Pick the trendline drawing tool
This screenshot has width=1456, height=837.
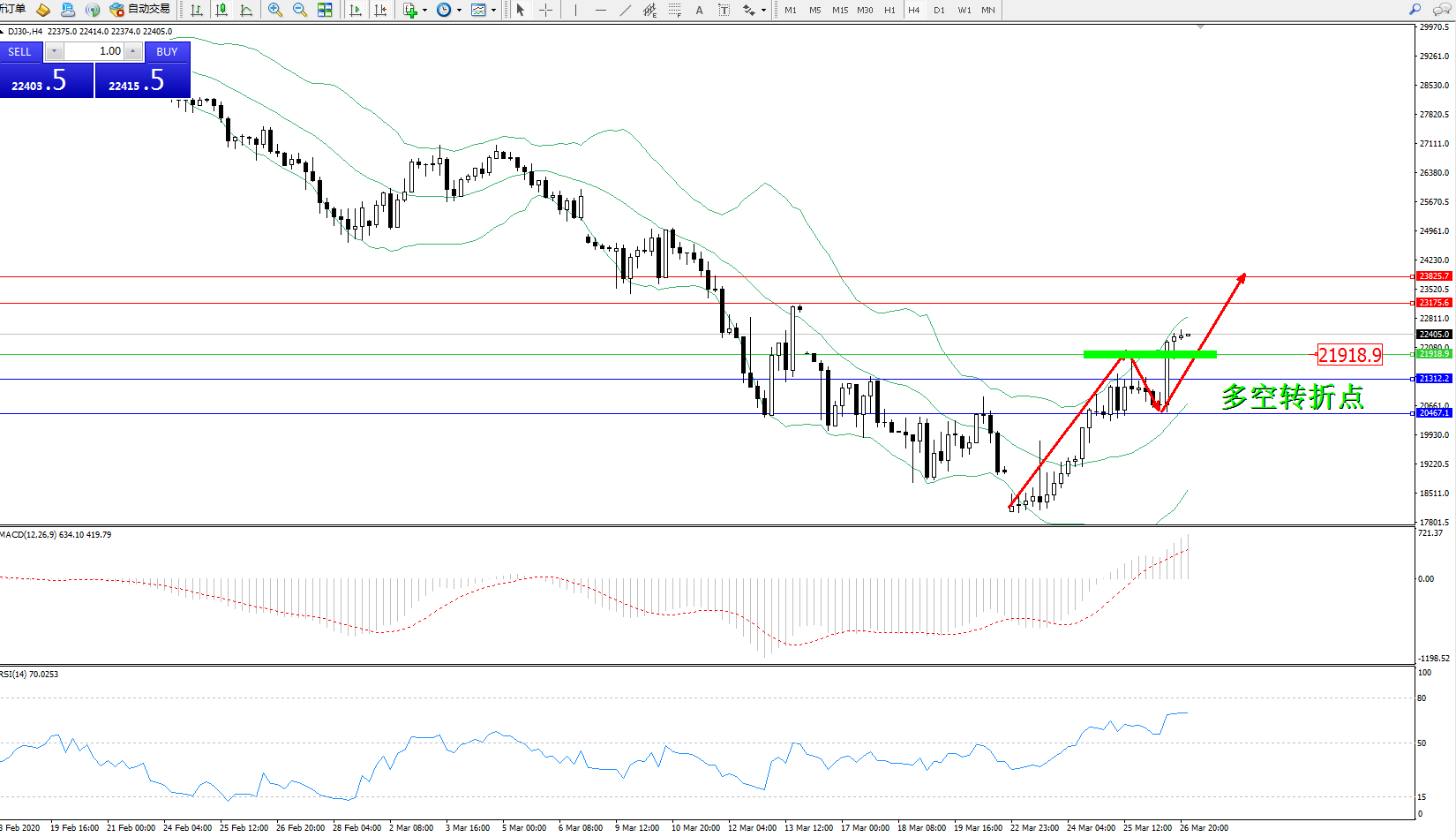(626, 10)
